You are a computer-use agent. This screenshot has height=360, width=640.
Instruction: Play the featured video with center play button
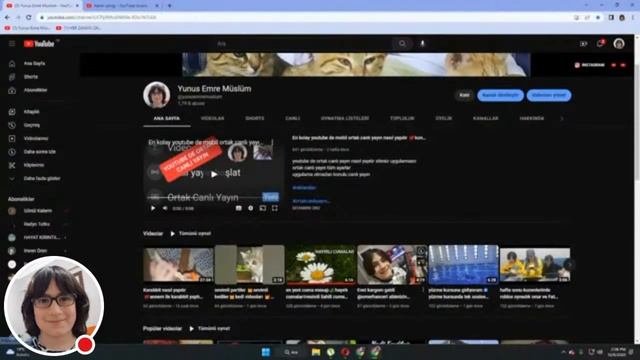pyautogui.click(x=214, y=174)
